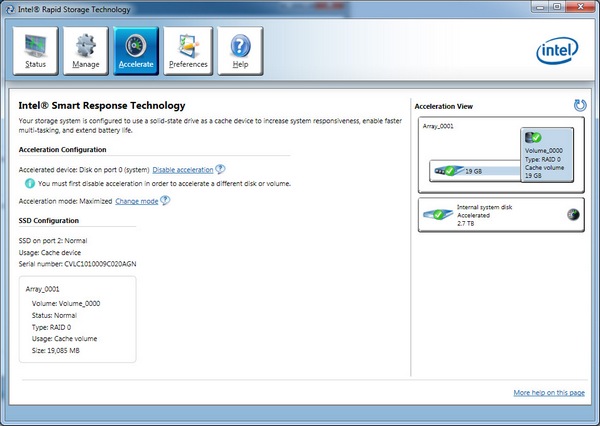Click the Volume_0000 RAID status icon

click(533, 137)
